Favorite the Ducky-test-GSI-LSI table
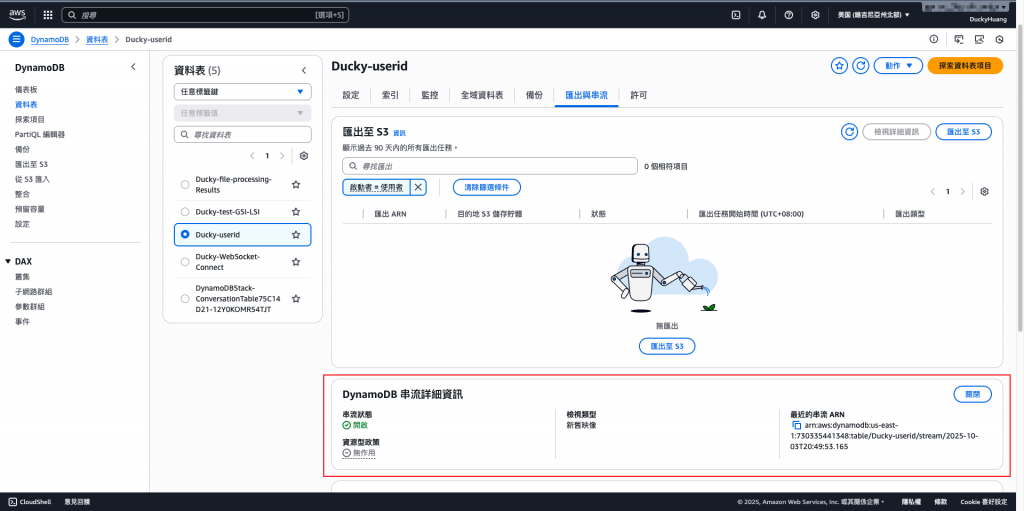 [296, 212]
